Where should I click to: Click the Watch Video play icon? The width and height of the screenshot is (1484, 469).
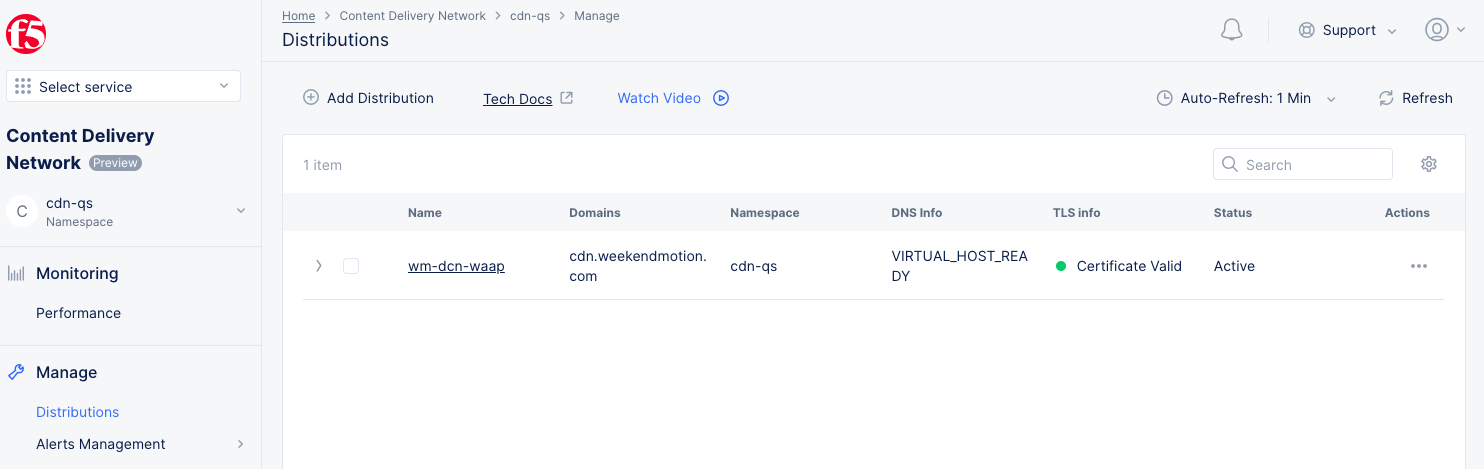click(x=721, y=98)
